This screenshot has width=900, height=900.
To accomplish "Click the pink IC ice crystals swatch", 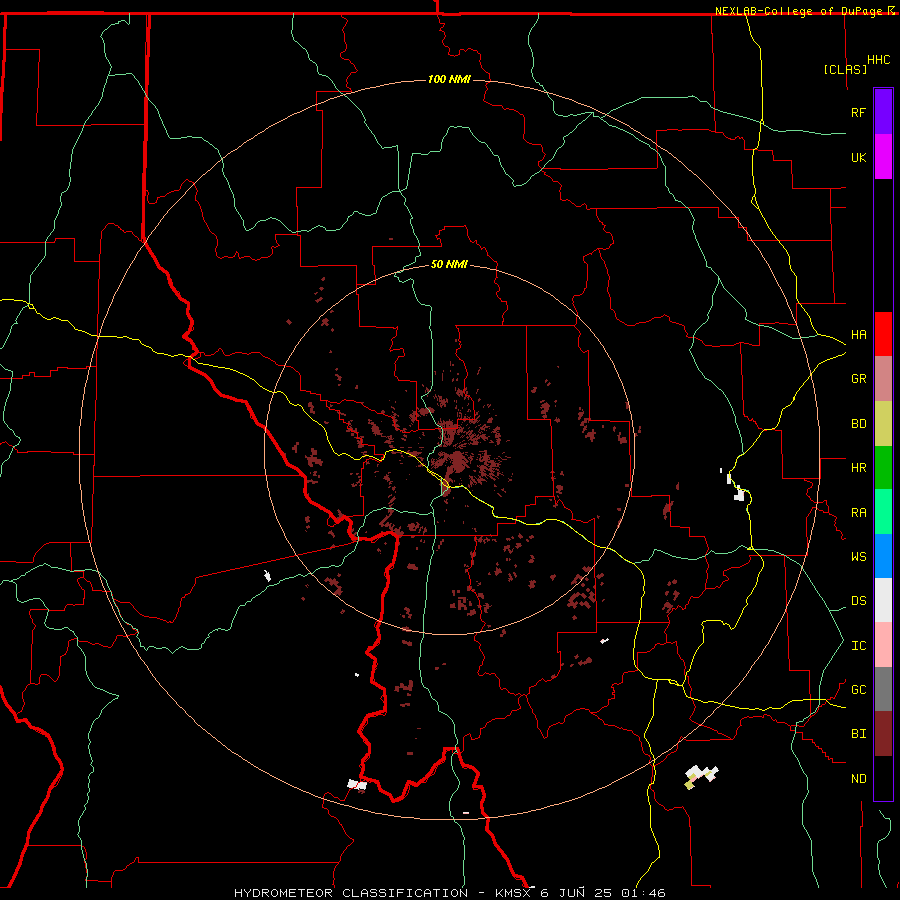I will pos(883,645).
